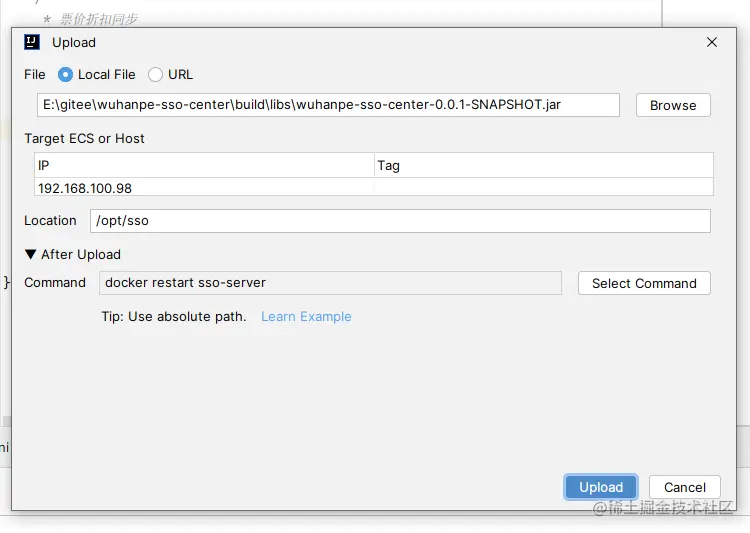Click the Tag column header
750x533 pixels.
click(544, 166)
